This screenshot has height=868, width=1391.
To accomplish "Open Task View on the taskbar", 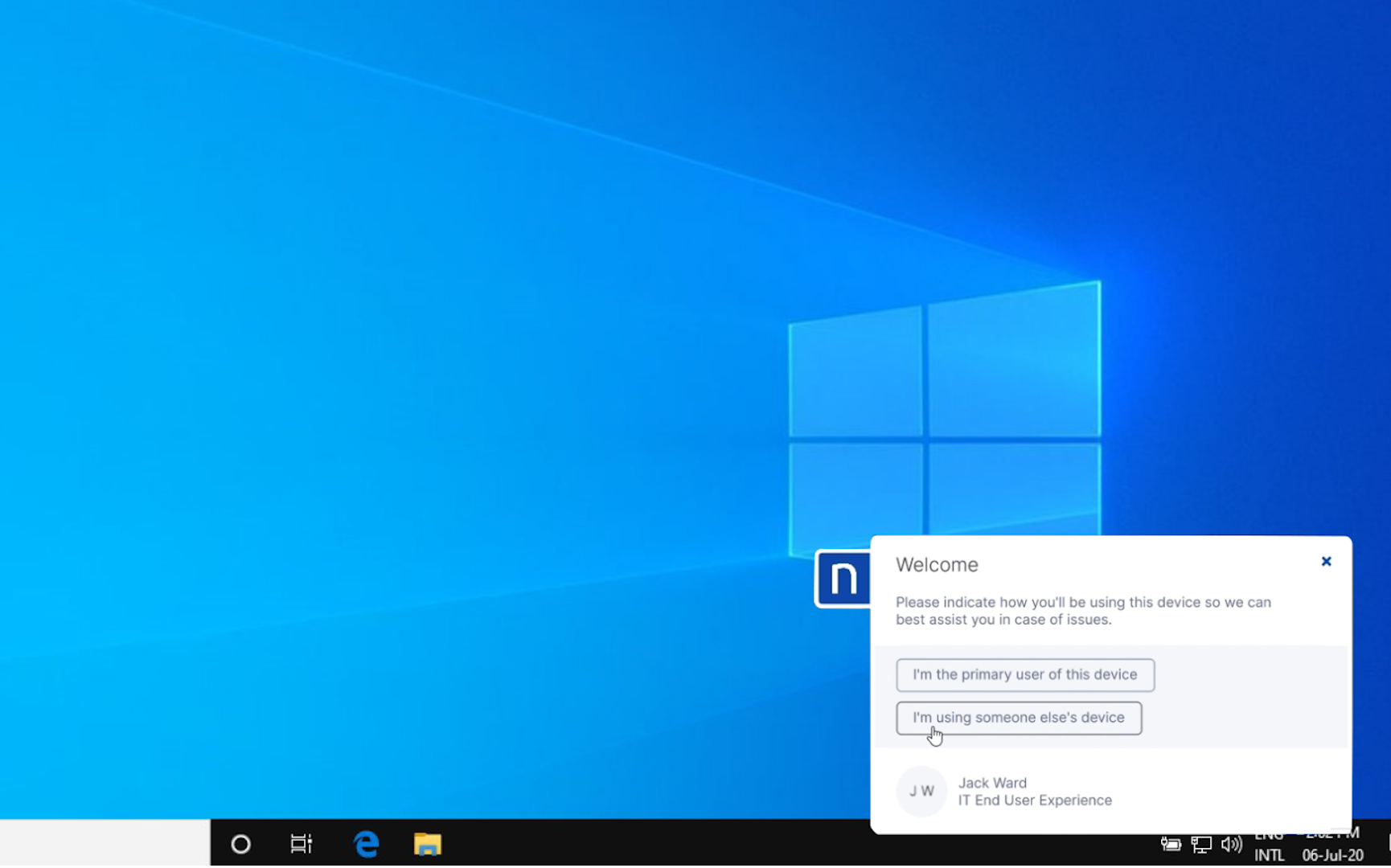I will tap(301, 844).
